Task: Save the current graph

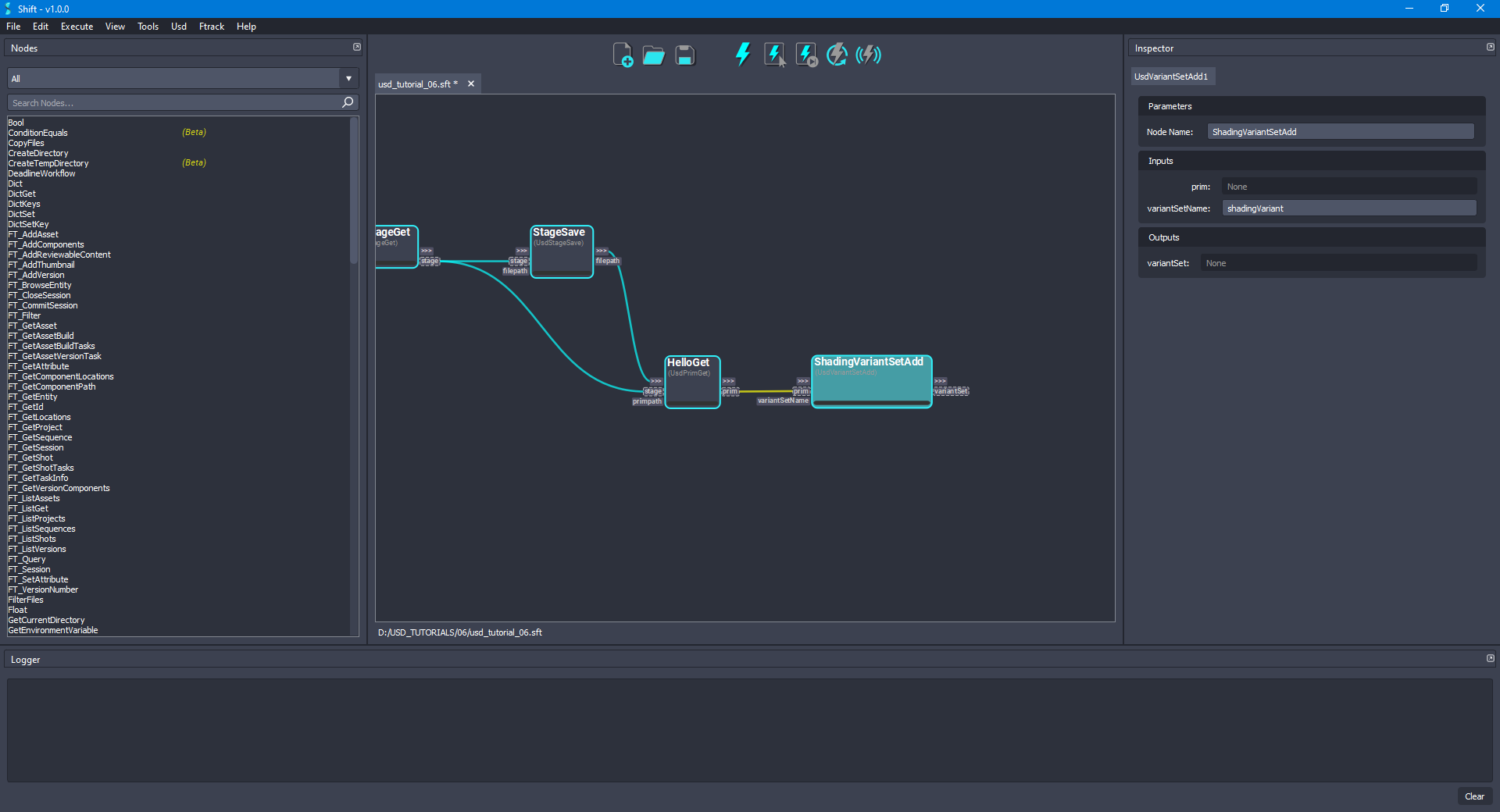Action: 684,55
